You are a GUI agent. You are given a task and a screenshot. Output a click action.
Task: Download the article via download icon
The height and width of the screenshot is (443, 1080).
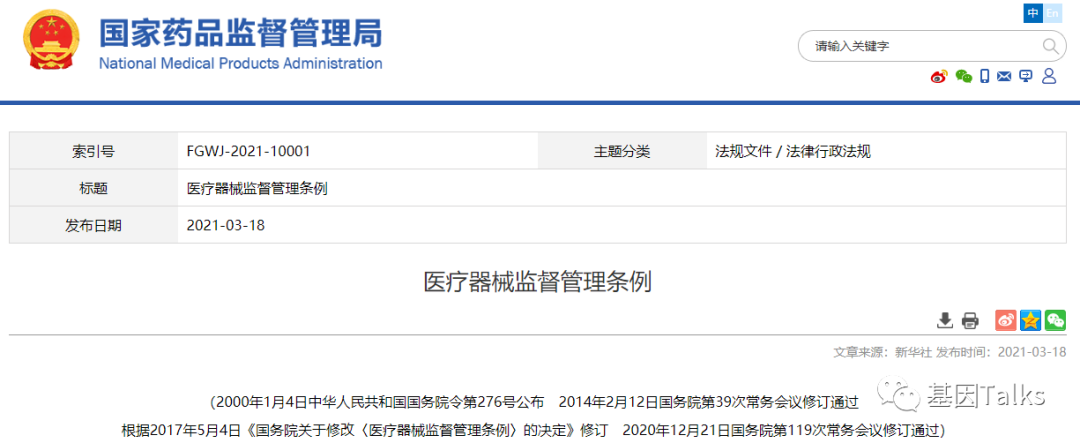tap(944, 320)
